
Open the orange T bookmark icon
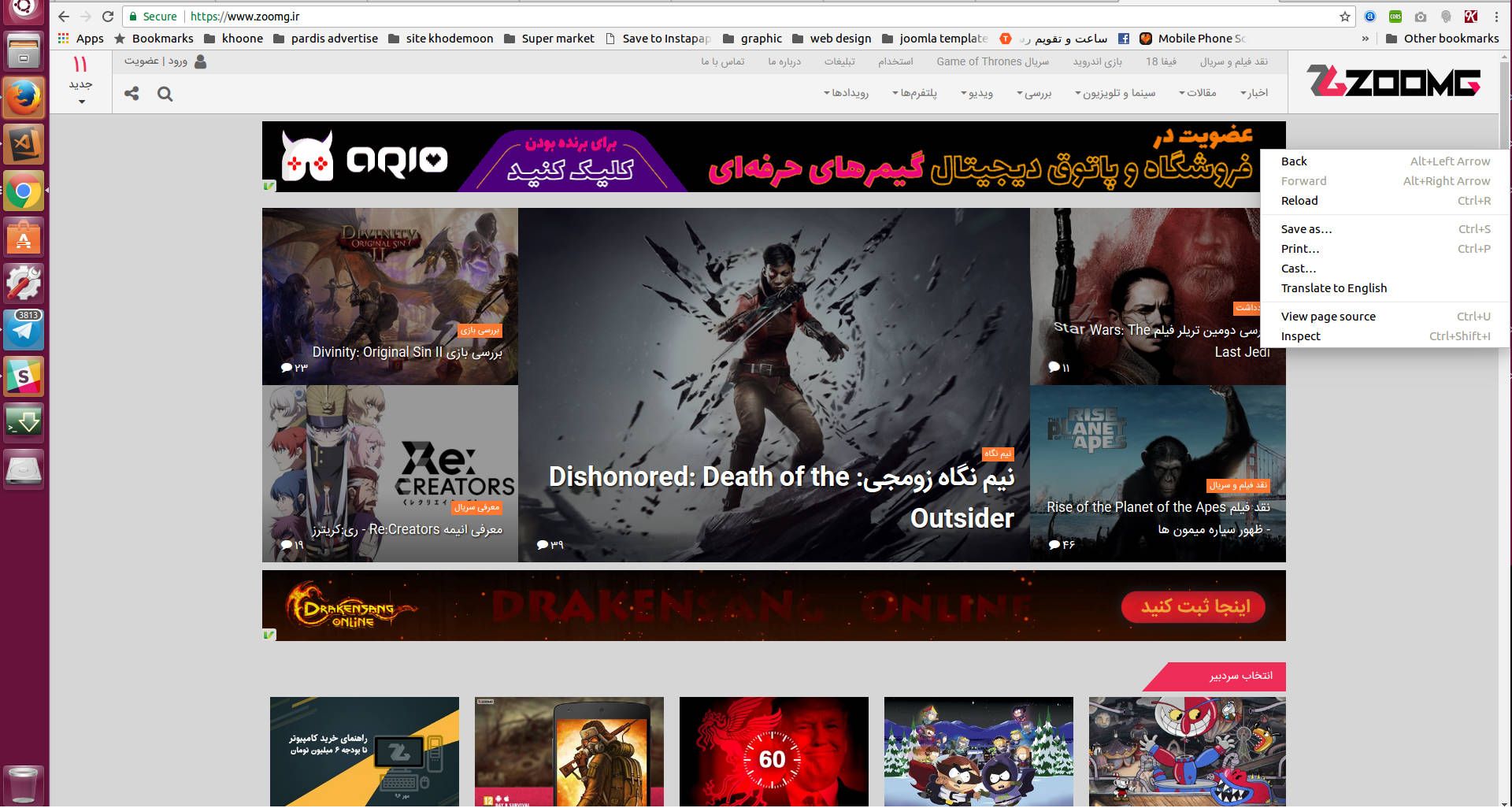point(1006,39)
